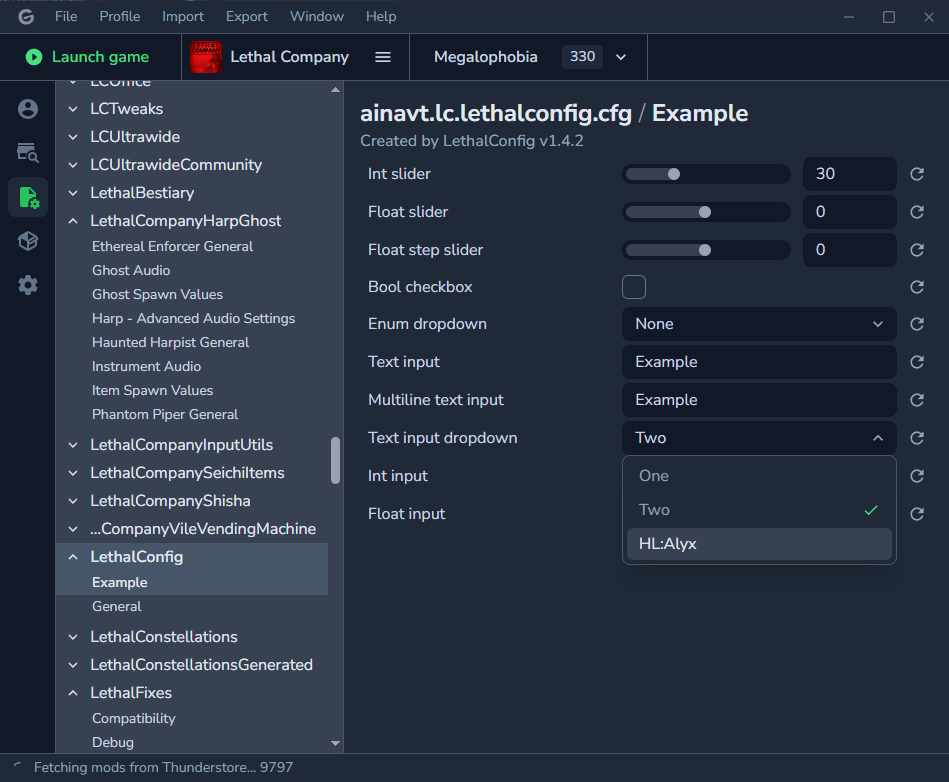Open the Help menu

(x=381, y=16)
